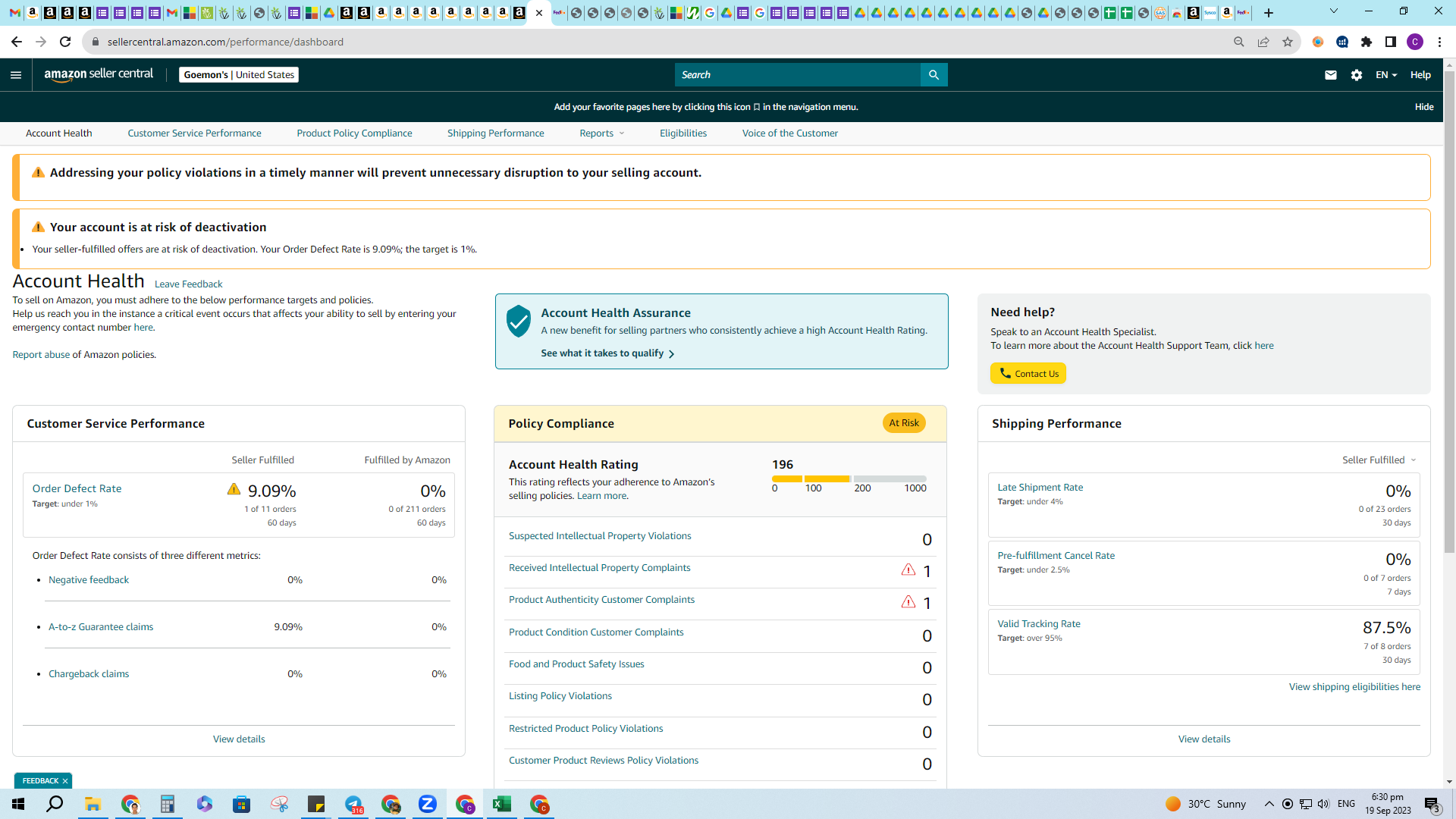The height and width of the screenshot is (819, 1456).
Task: Open the settings gear icon
Action: 1357,74
